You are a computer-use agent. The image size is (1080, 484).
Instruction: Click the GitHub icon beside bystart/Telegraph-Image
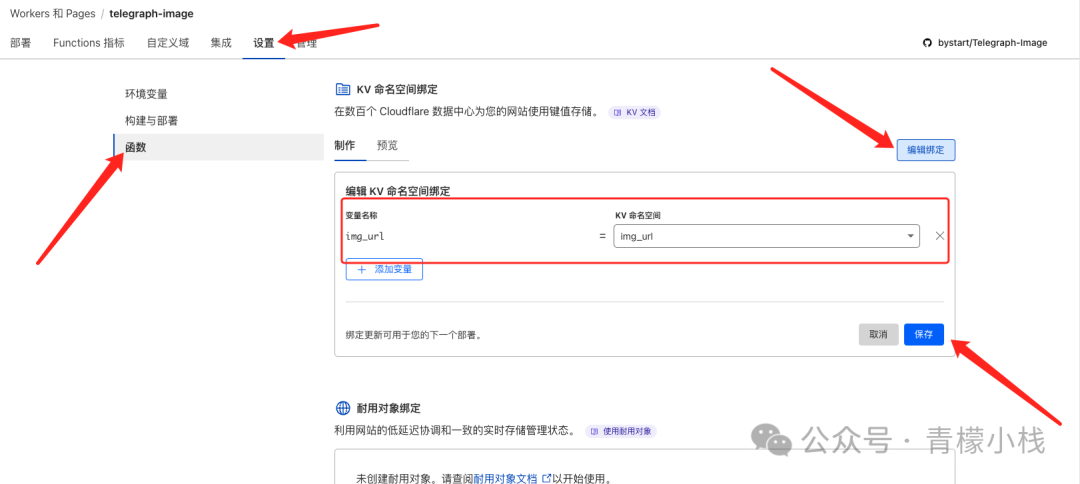(x=927, y=43)
